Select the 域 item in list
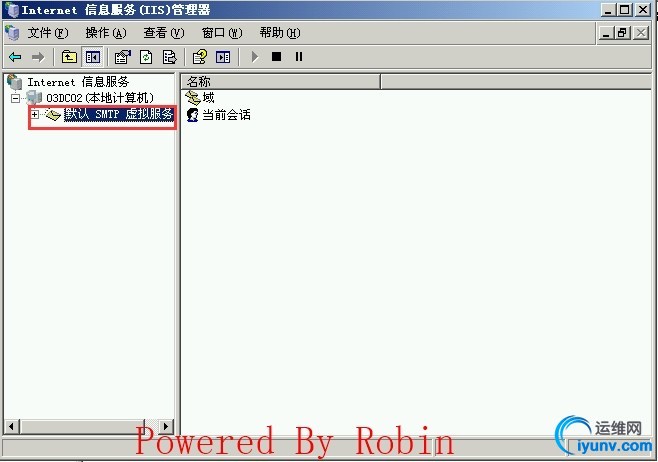 (208, 98)
